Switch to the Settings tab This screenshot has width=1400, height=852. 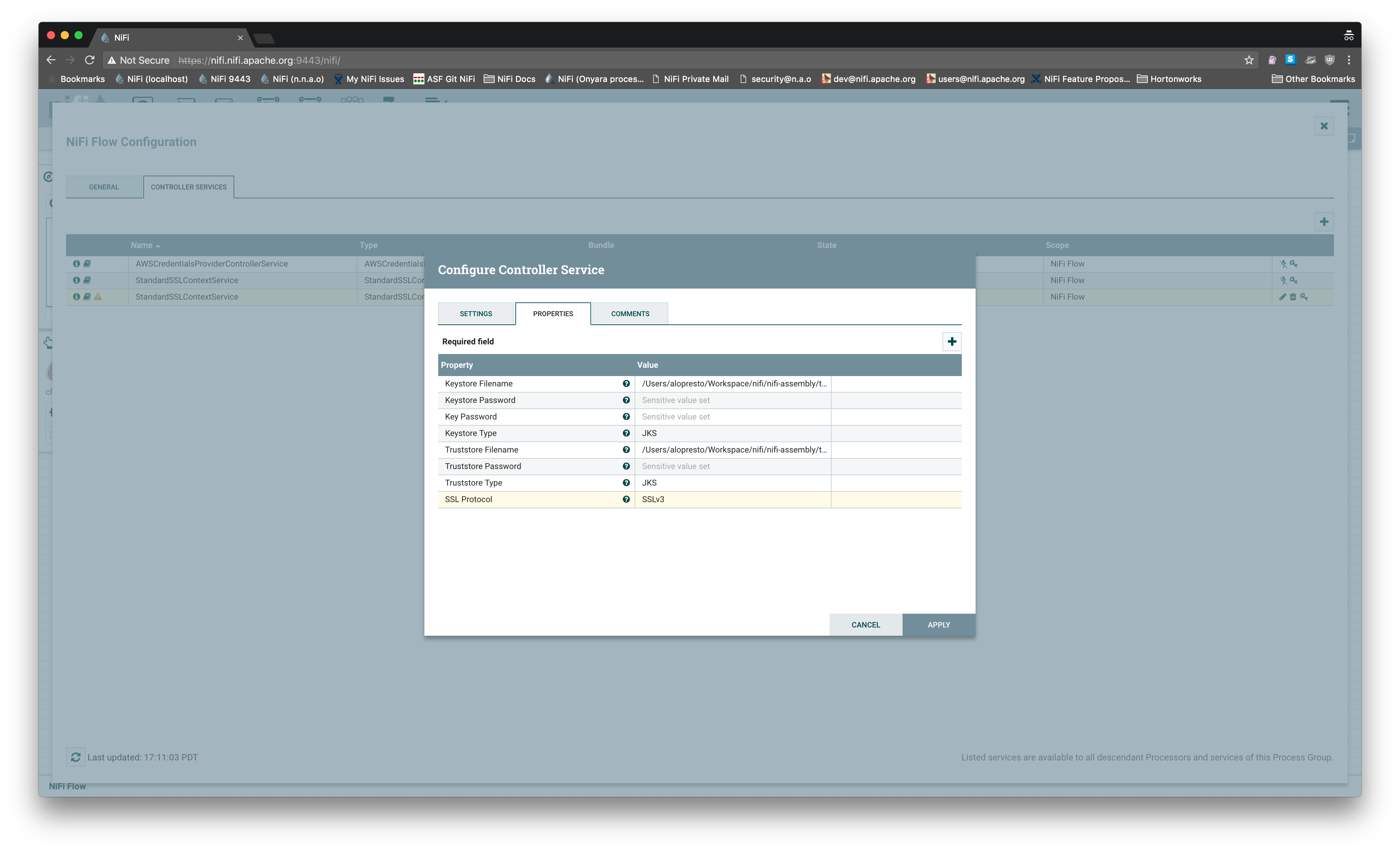pos(476,313)
